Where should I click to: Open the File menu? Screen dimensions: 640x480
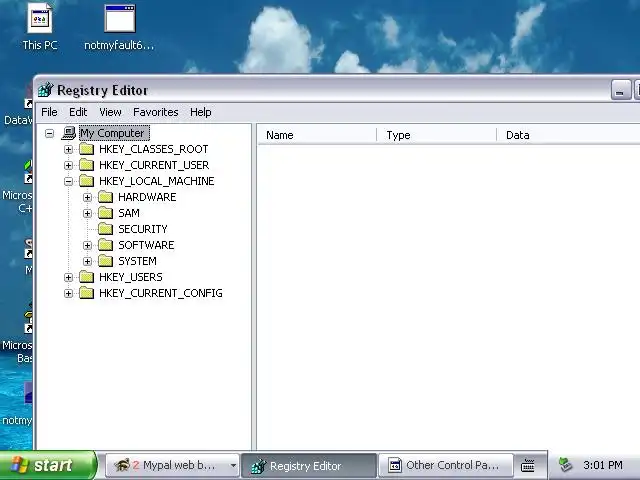[49, 112]
